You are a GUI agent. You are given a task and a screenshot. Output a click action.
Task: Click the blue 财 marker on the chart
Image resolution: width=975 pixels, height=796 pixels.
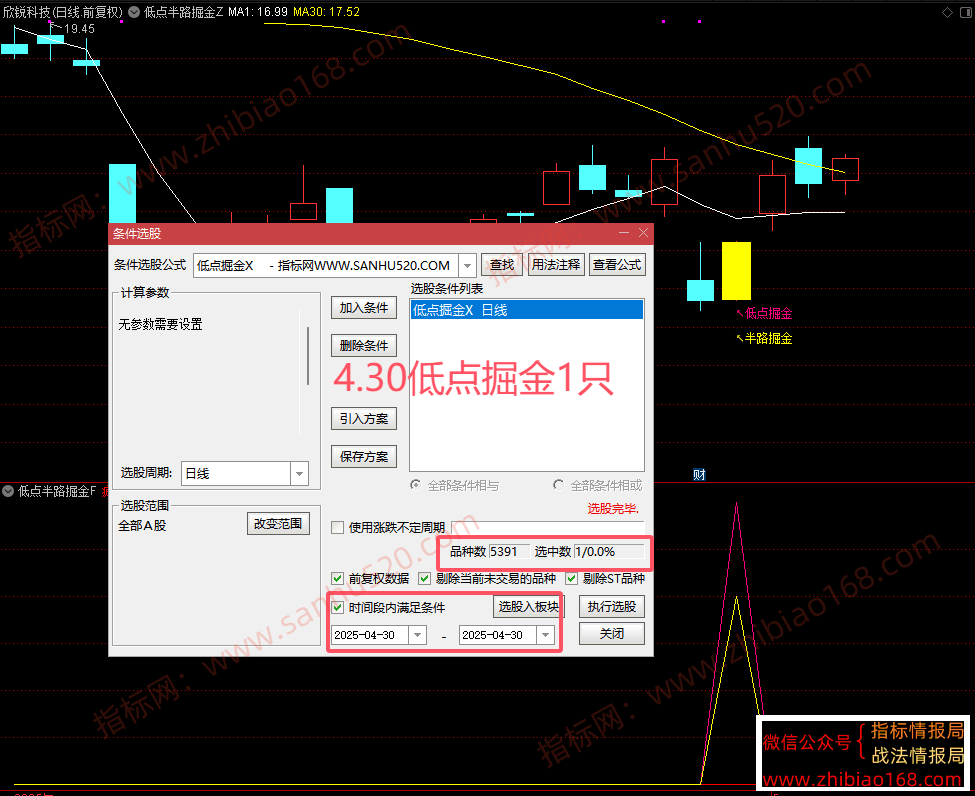(x=700, y=475)
